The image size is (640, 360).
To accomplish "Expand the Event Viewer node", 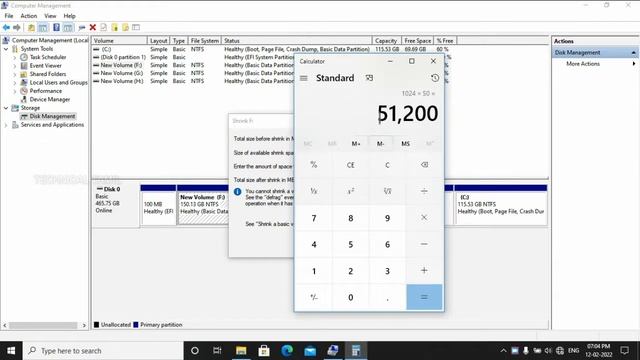I will click(15, 66).
